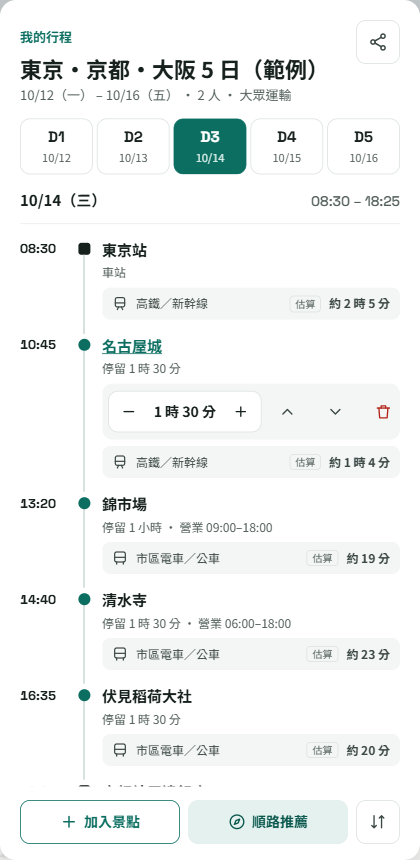Viewport: 420px width, 860px height.
Task: Decrease 名古屋城 stay time with minus
Action: (x=129, y=412)
